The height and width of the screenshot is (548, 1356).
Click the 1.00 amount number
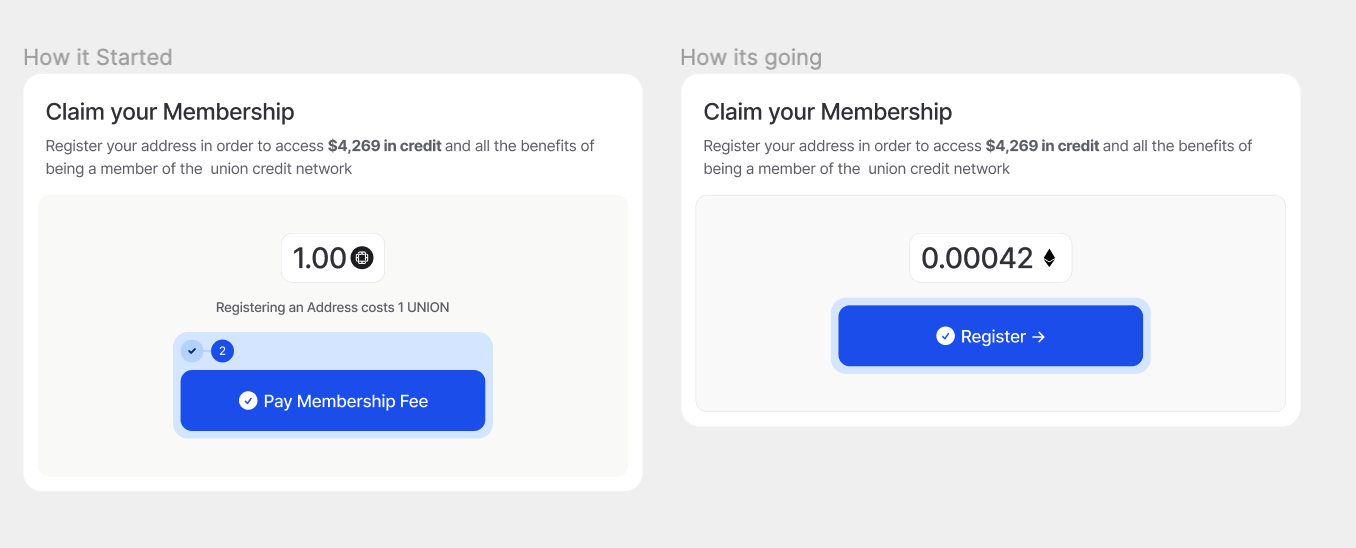point(319,258)
